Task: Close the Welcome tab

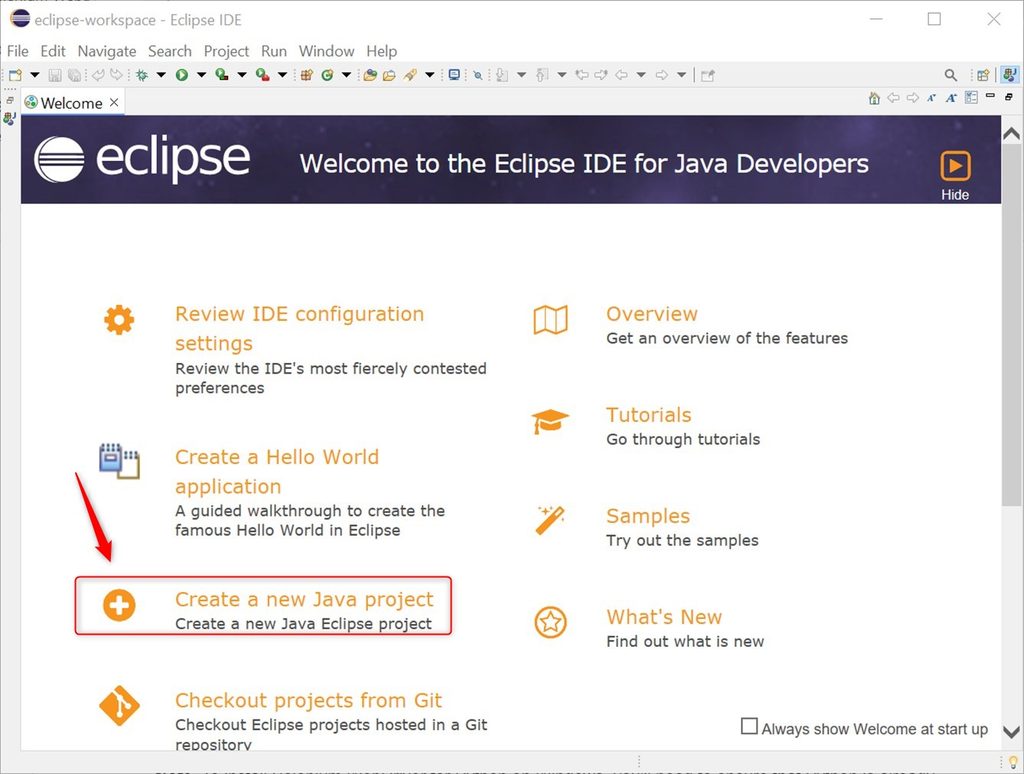Action: coord(114,103)
